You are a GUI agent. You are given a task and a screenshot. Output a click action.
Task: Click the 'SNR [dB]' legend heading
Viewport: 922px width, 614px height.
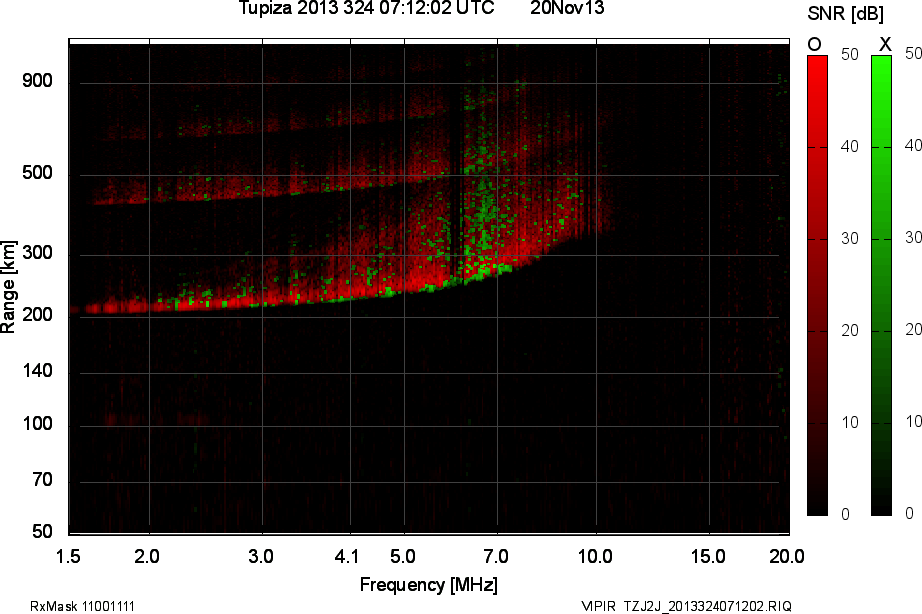(x=846, y=13)
